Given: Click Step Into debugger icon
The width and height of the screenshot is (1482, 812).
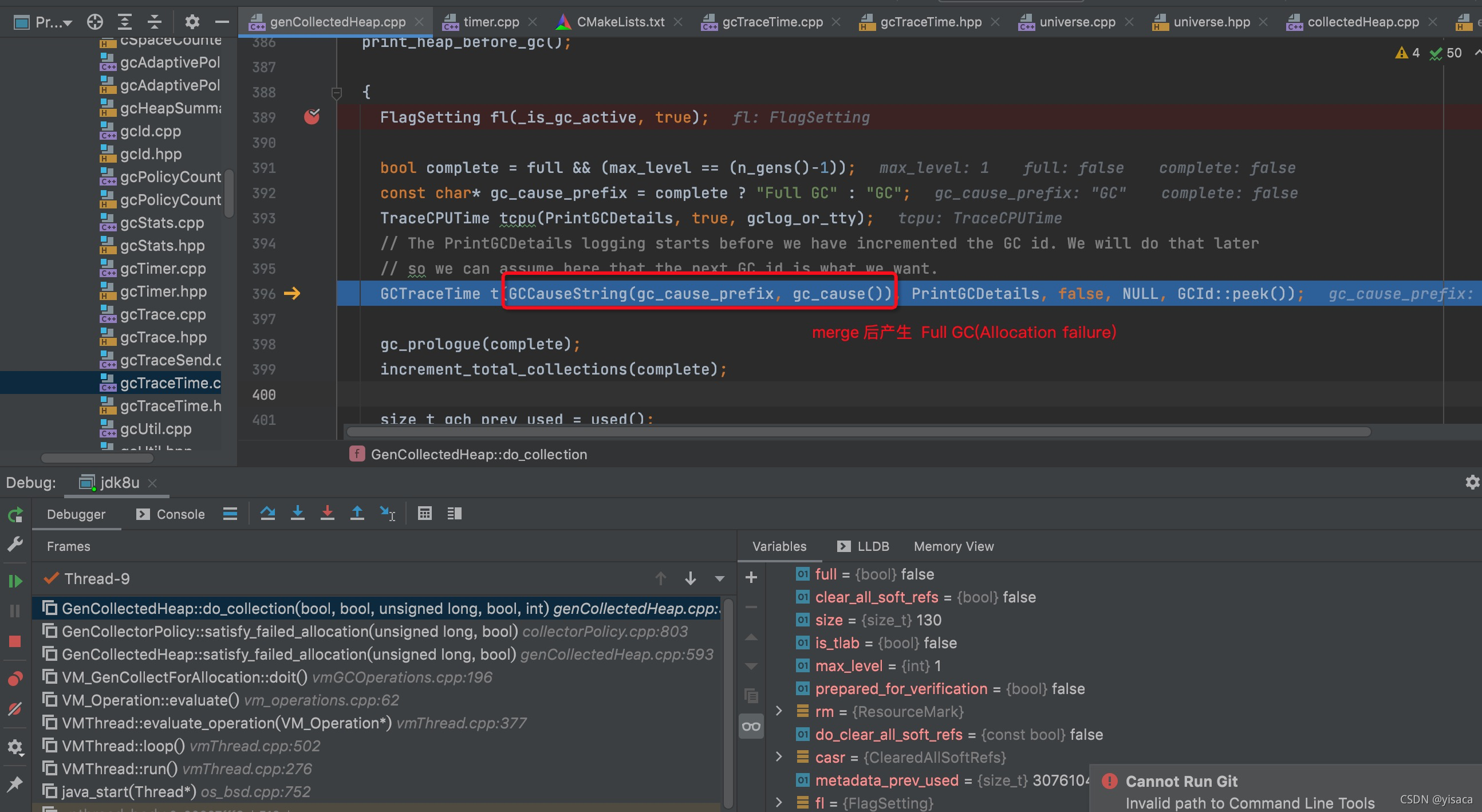Looking at the screenshot, I should (297, 513).
